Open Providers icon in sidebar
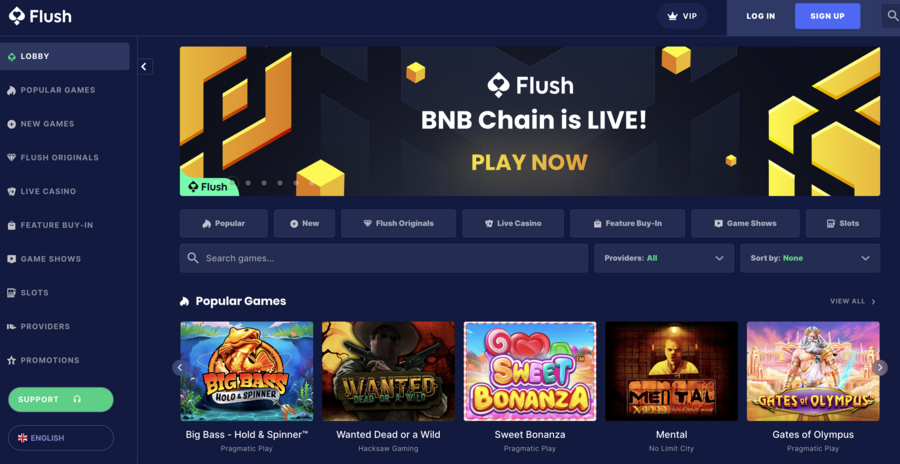 pyautogui.click(x=11, y=327)
